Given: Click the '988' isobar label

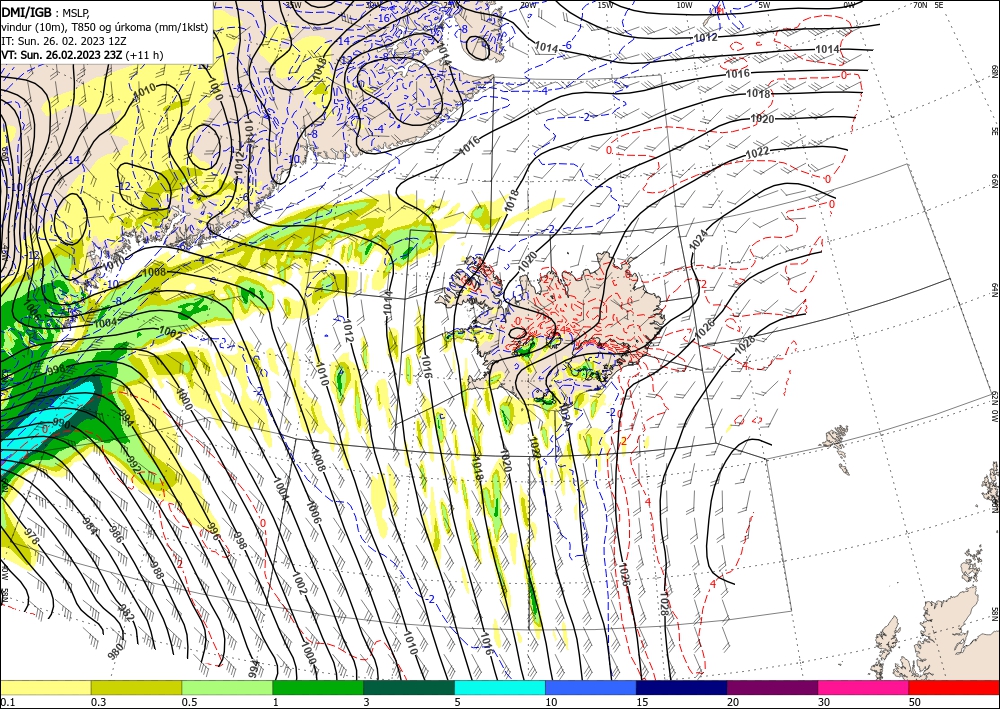Looking at the screenshot, I should click(156, 569).
